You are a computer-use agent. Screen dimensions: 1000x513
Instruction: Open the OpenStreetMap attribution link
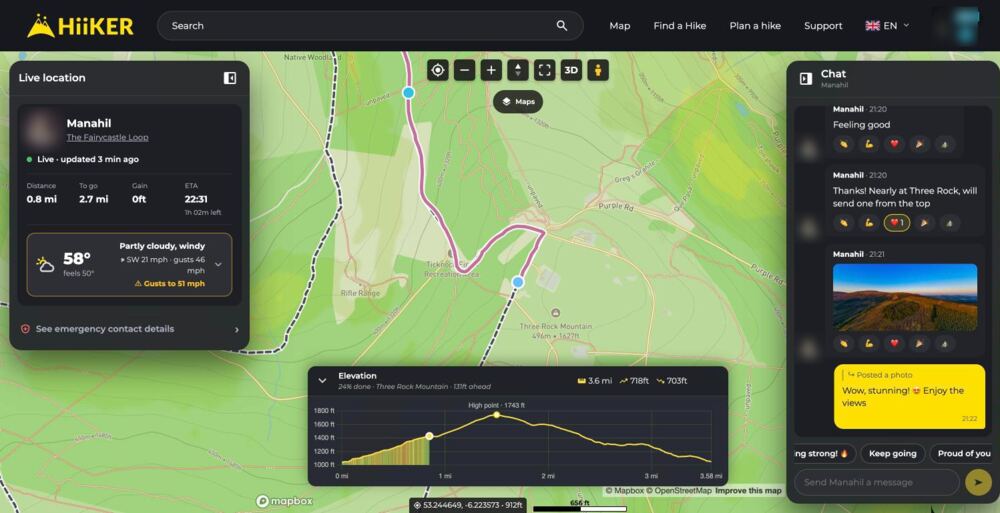680,491
